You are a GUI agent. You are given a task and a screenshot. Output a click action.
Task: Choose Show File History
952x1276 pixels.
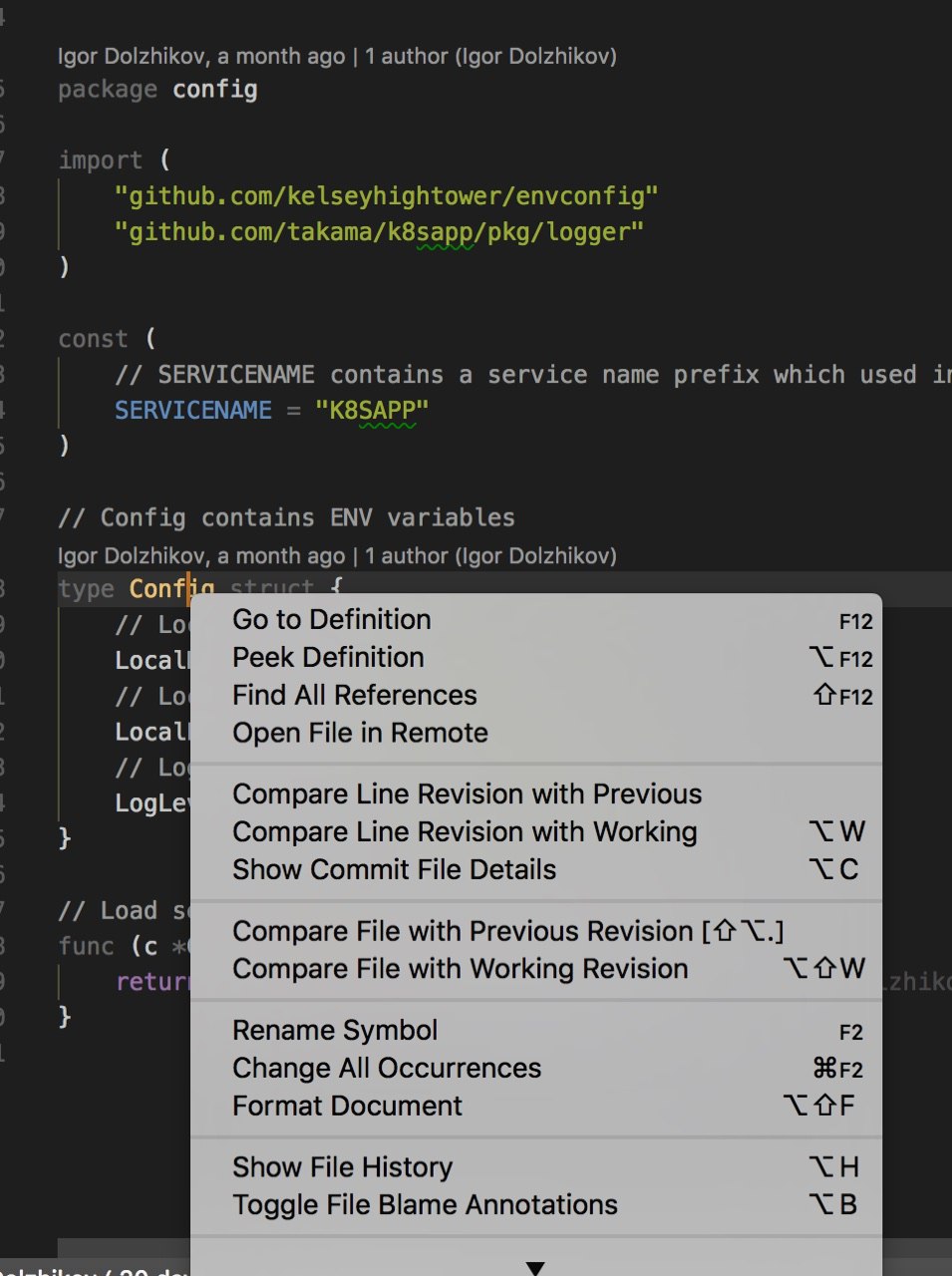[535, 1167]
